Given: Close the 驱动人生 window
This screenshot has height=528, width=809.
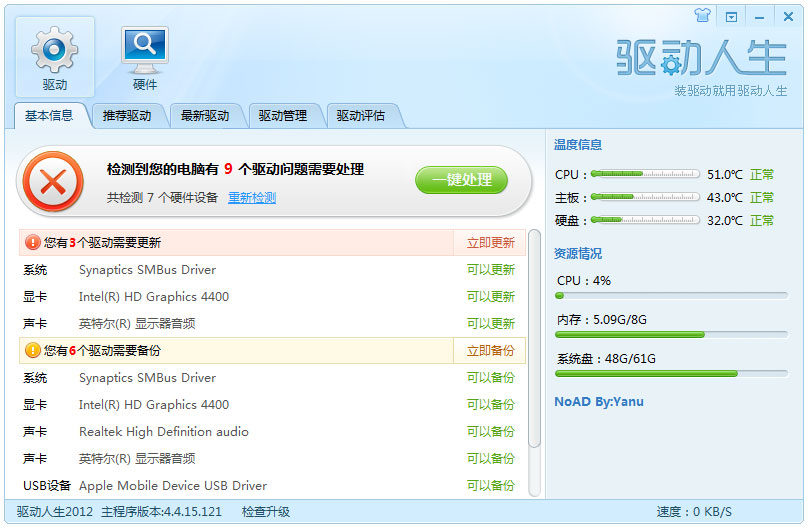Looking at the screenshot, I should click(788, 17).
